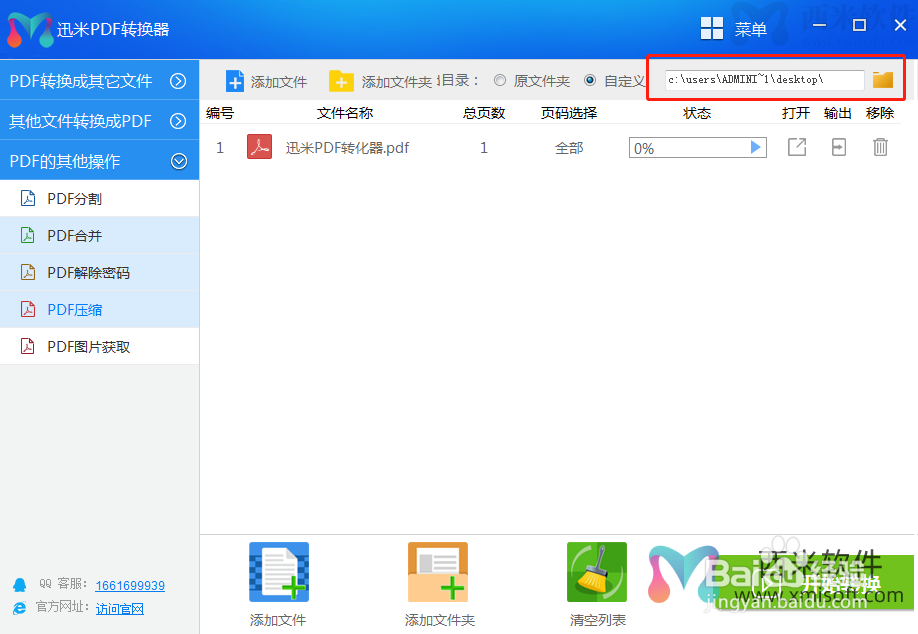Screen dimensions: 918x634
Task: Click the 0% progress bar
Action: pos(697,148)
